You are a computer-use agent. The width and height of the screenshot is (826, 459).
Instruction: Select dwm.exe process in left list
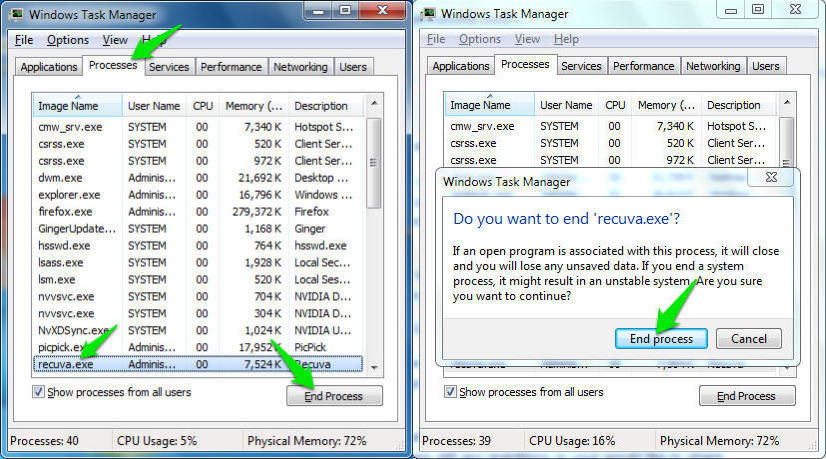click(198, 178)
